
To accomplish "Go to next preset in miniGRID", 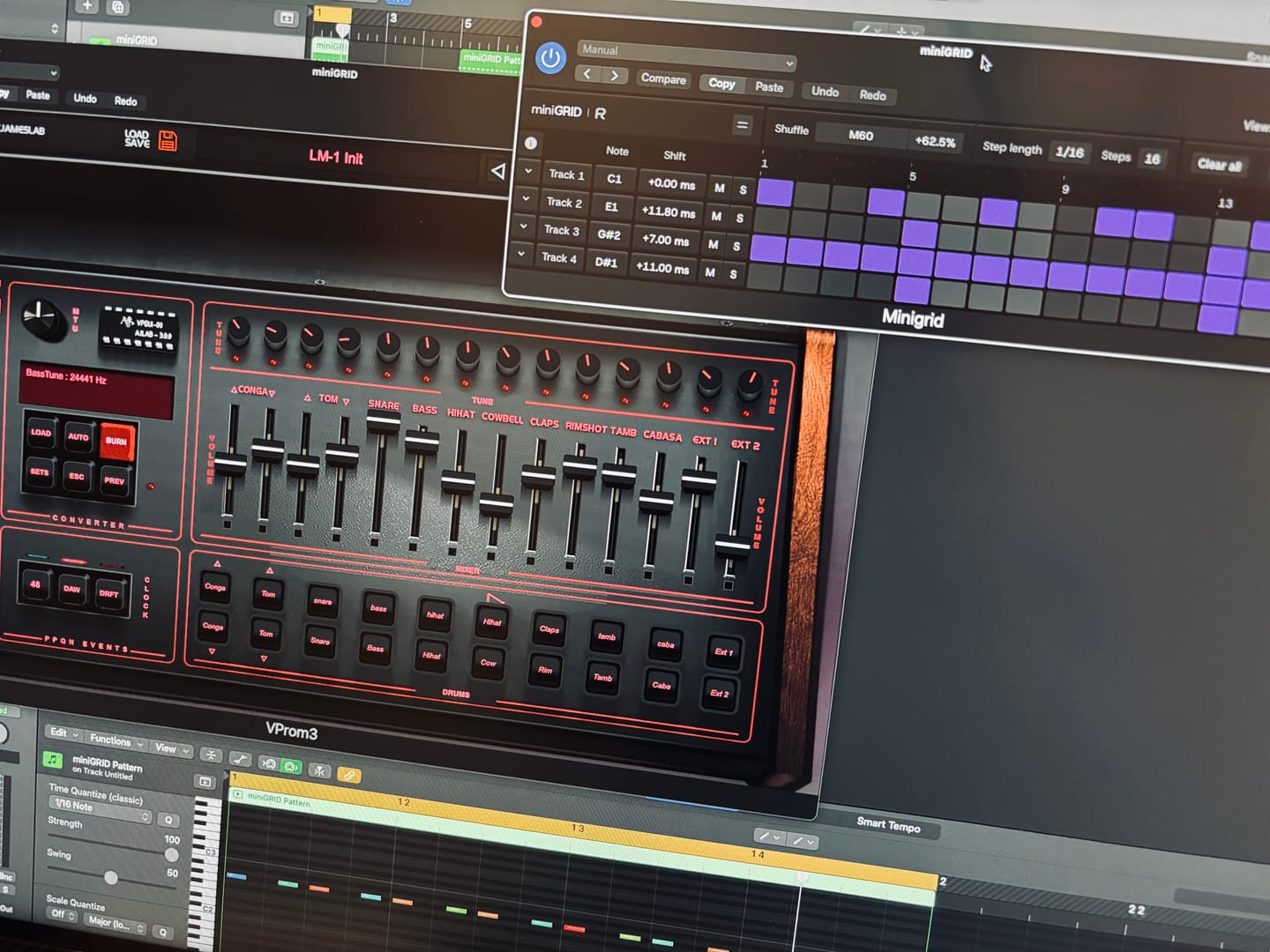I will 615,76.
